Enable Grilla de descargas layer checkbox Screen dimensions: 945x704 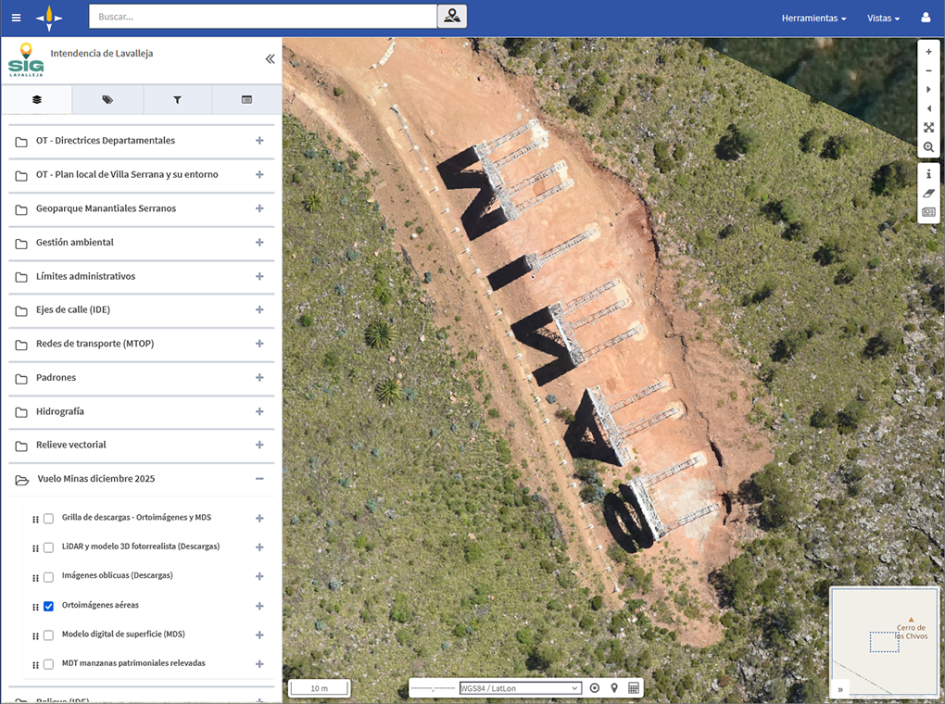[49, 518]
